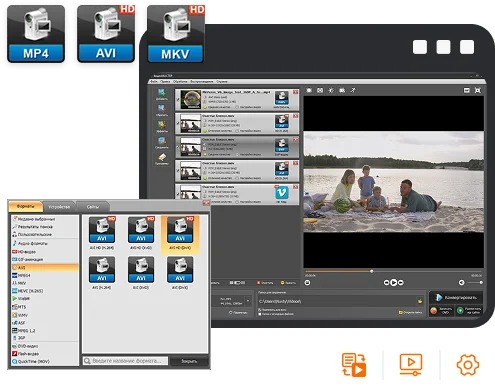The width and height of the screenshot is (495, 392).
Task: Open the Справка menu
Action: [222, 81]
